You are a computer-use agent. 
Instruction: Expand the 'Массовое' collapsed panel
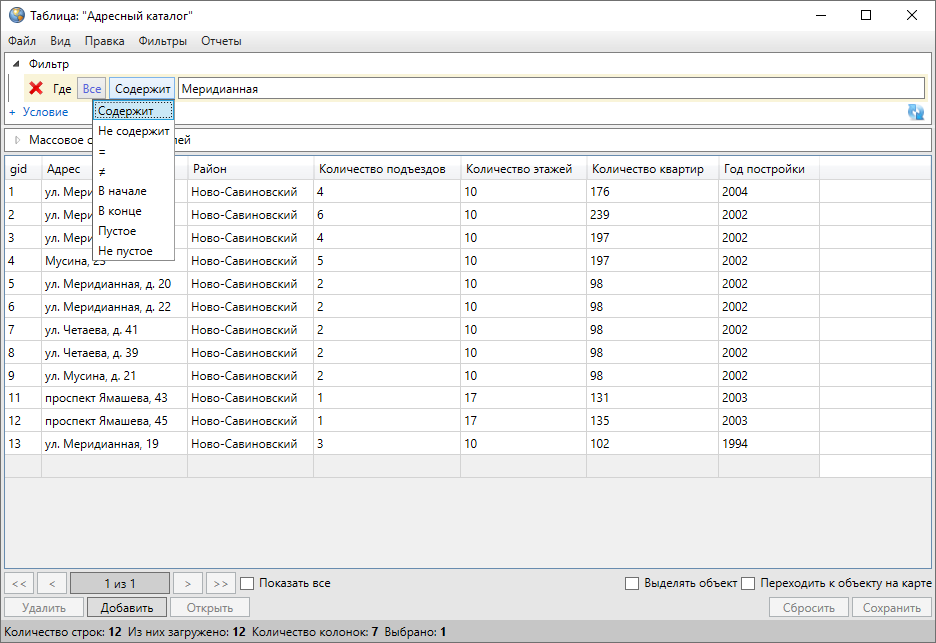(x=17, y=140)
